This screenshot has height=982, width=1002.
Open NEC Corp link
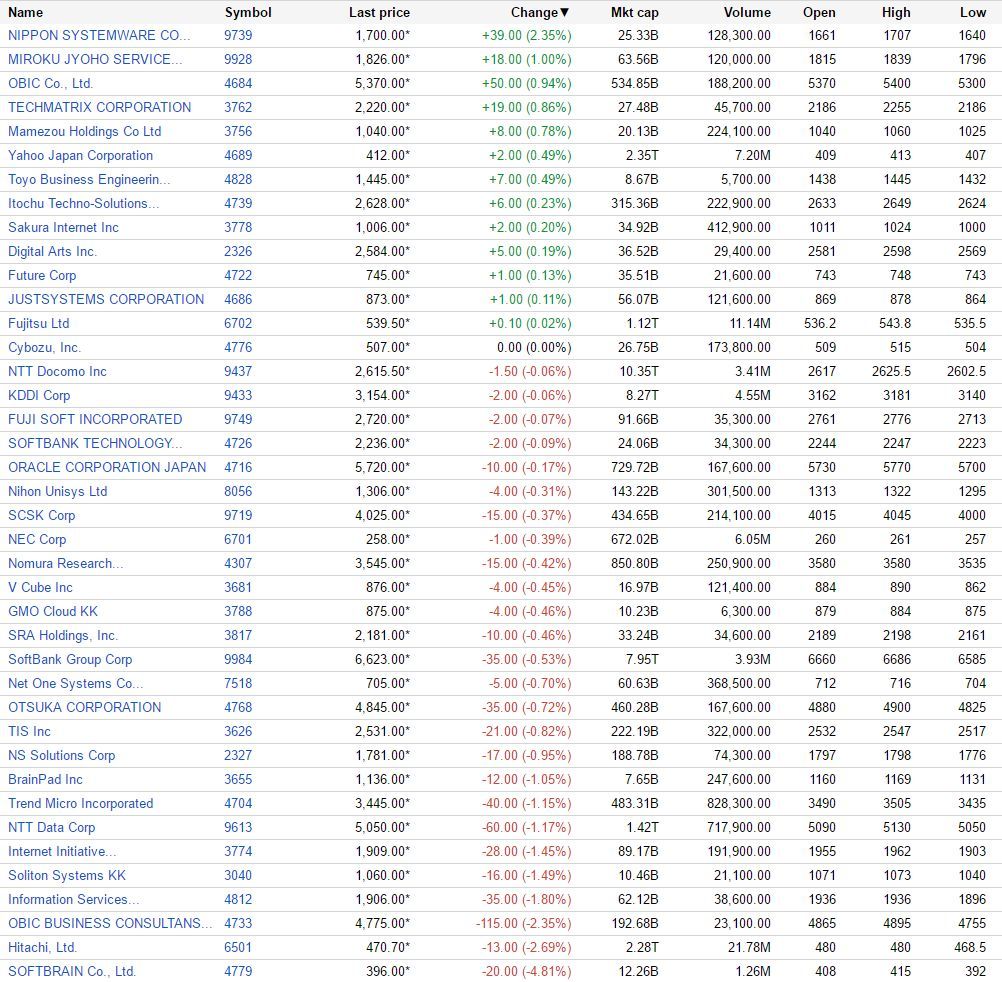point(37,539)
